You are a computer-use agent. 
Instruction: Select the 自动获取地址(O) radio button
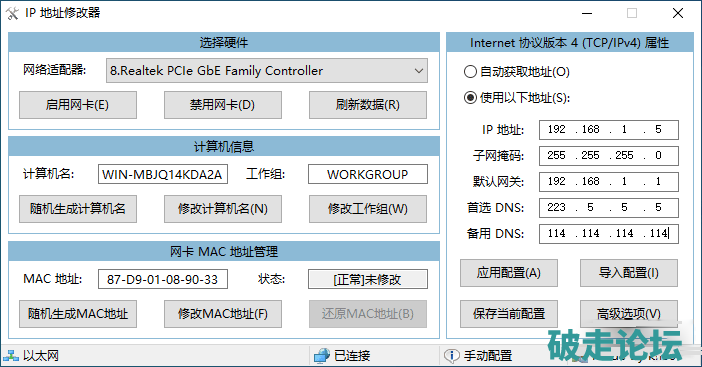[x=470, y=72]
